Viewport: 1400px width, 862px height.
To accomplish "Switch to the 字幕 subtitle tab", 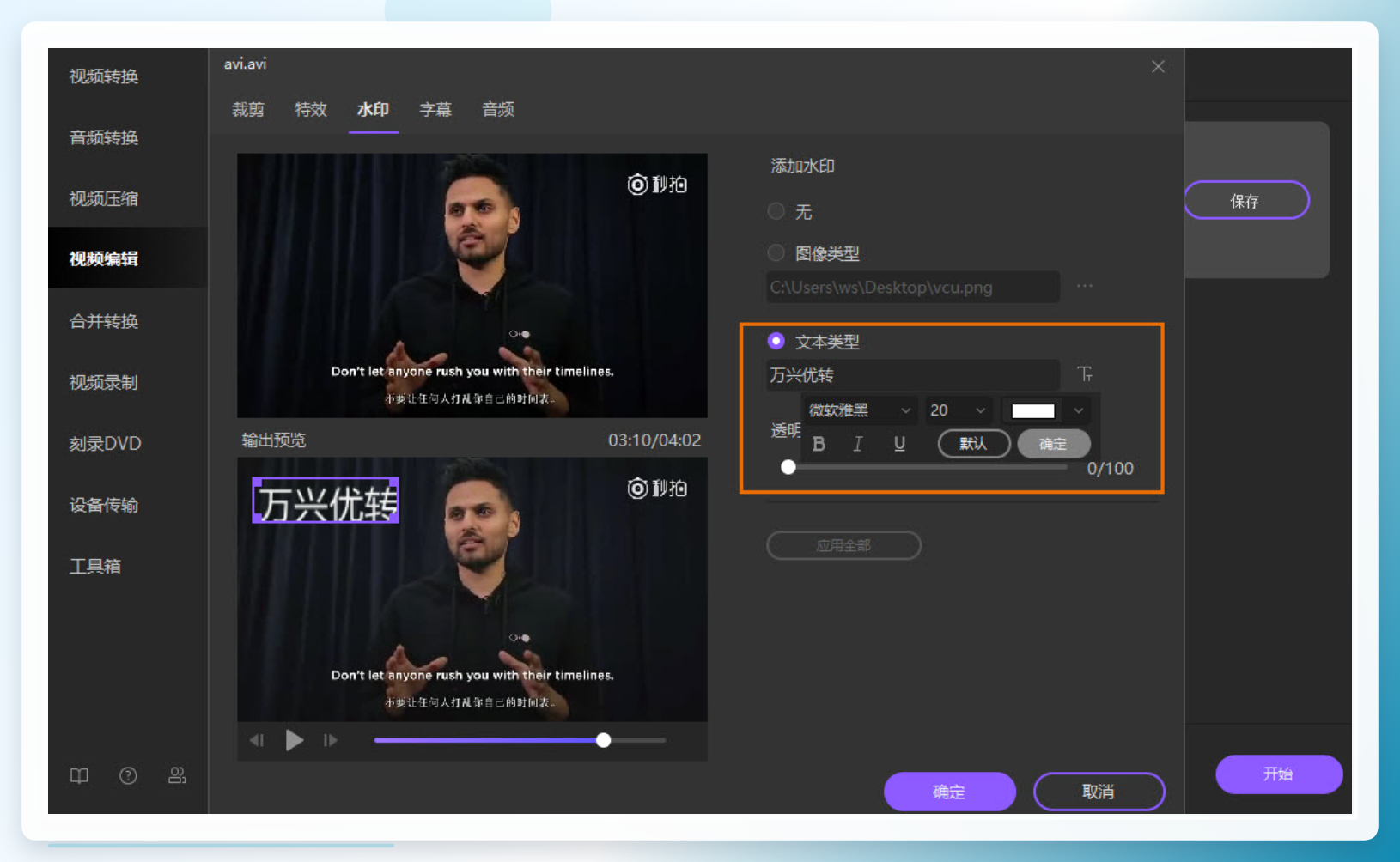I will tap(435, 110).
